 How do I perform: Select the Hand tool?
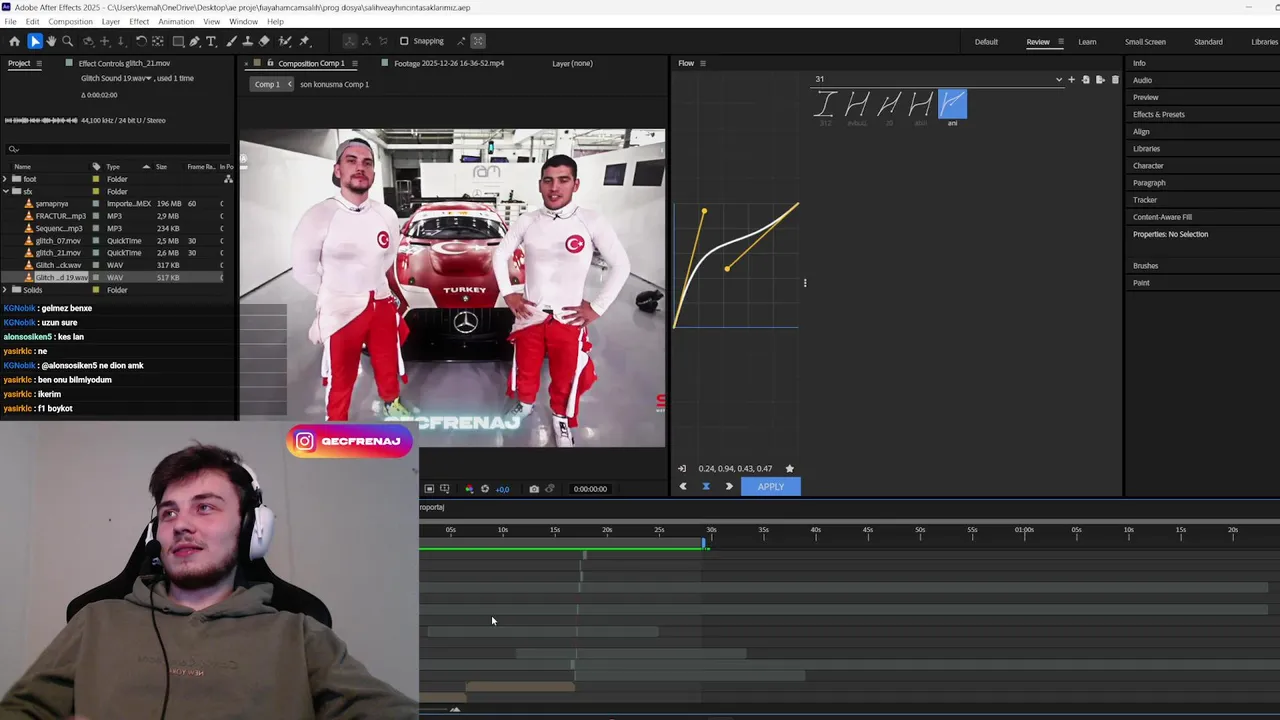pos(51,41)
